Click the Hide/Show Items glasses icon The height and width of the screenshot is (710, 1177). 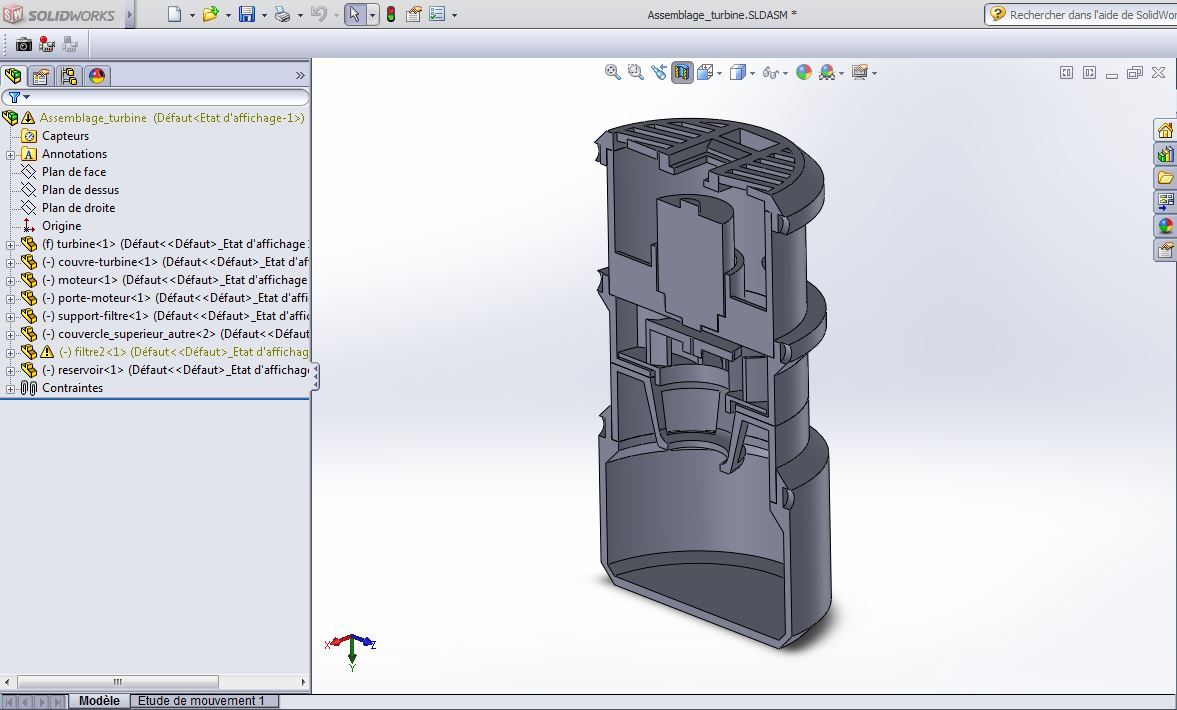tap(770, 72)
